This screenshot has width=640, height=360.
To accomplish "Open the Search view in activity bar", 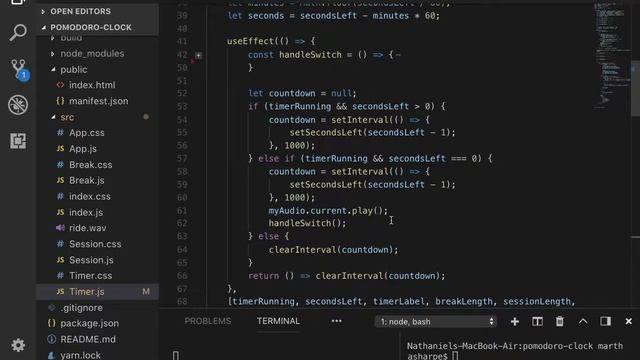I will [18, 33].
